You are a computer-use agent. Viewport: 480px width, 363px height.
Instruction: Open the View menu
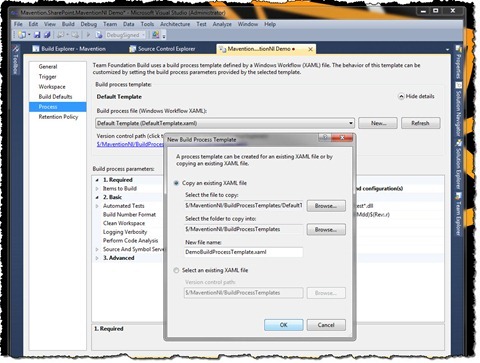[50, 24]
